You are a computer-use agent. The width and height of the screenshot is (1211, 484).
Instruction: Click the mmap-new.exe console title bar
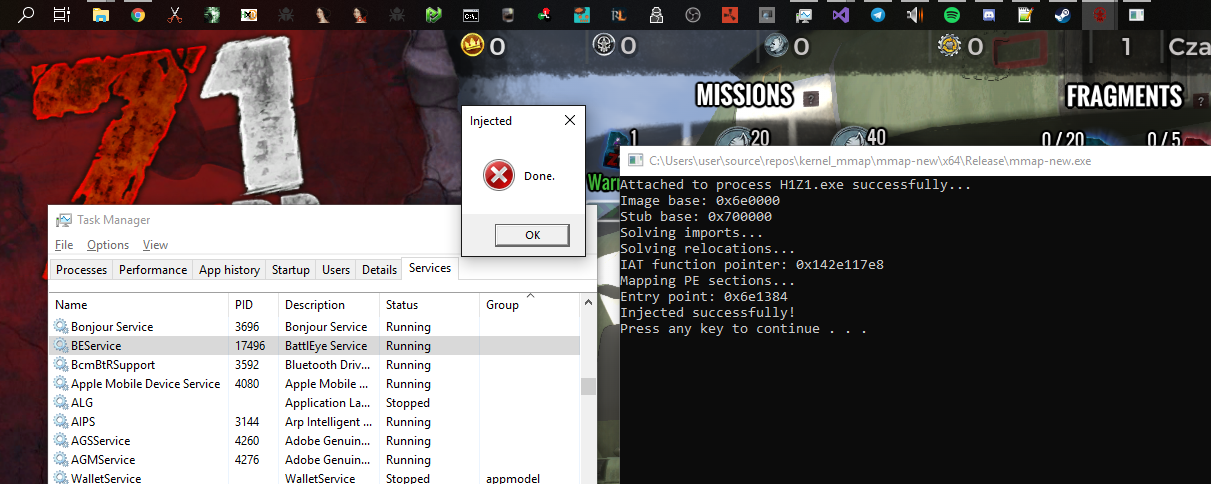915,160
